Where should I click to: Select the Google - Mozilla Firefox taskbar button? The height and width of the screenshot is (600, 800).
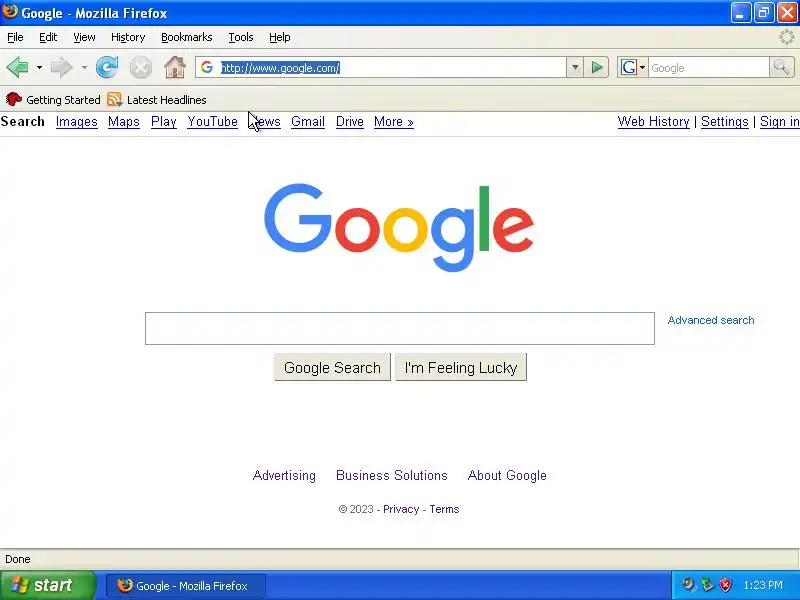click(186, 586)
